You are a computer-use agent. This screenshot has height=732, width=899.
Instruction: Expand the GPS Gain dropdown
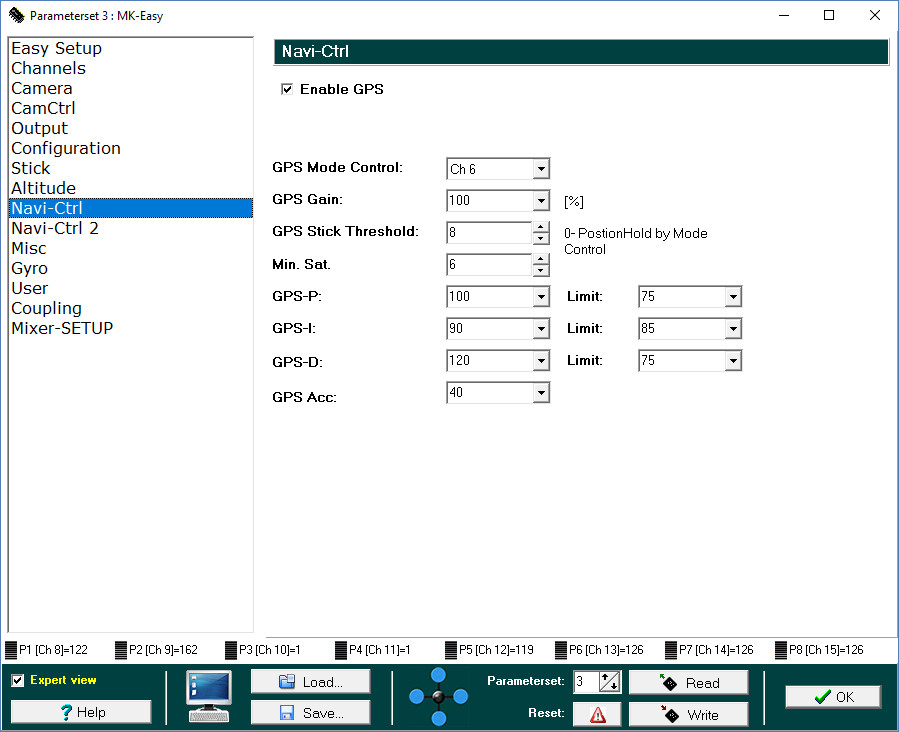tap(541, 200)
